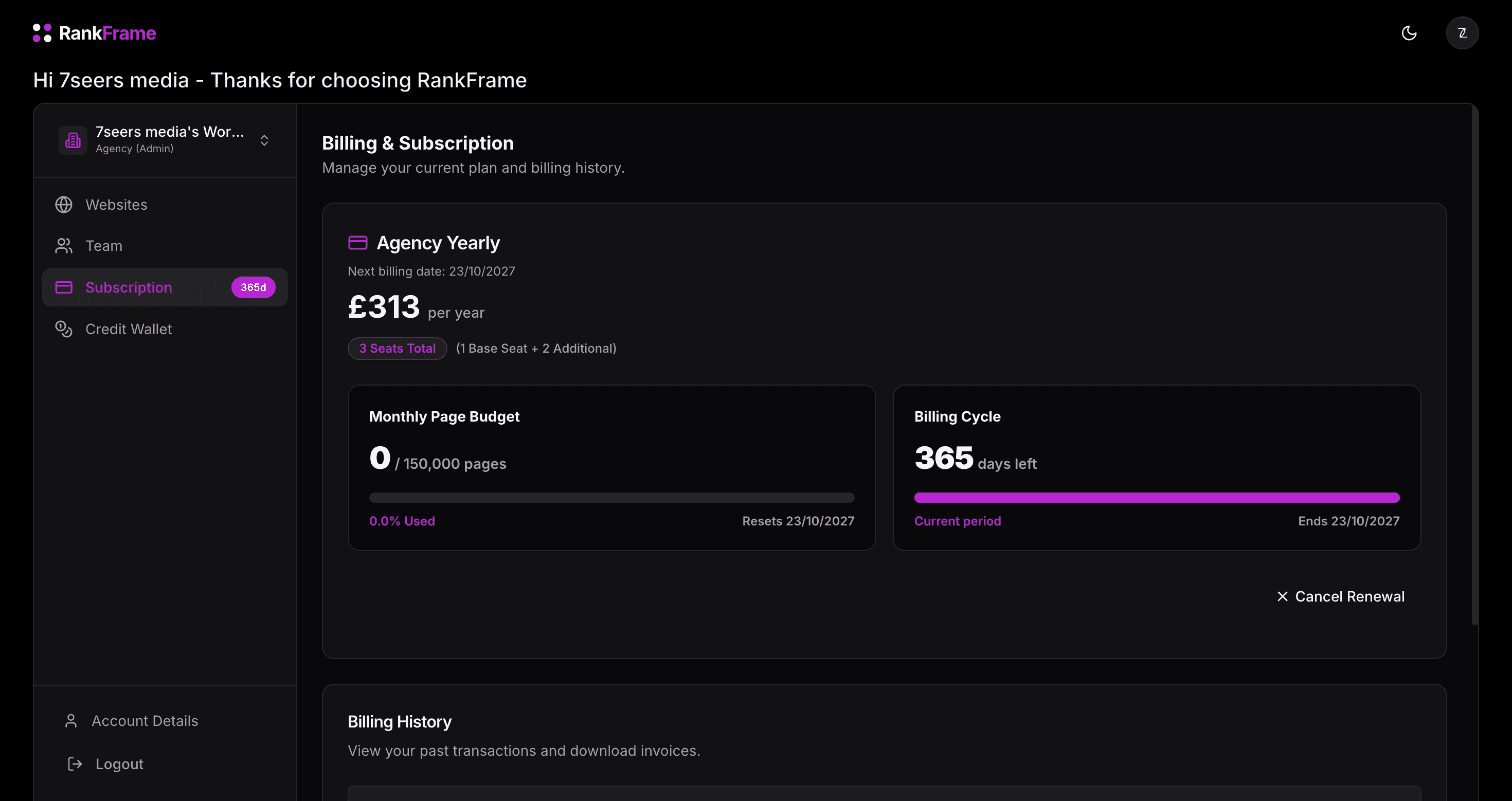Click the Logout arrow icon

tap(74, 764)
